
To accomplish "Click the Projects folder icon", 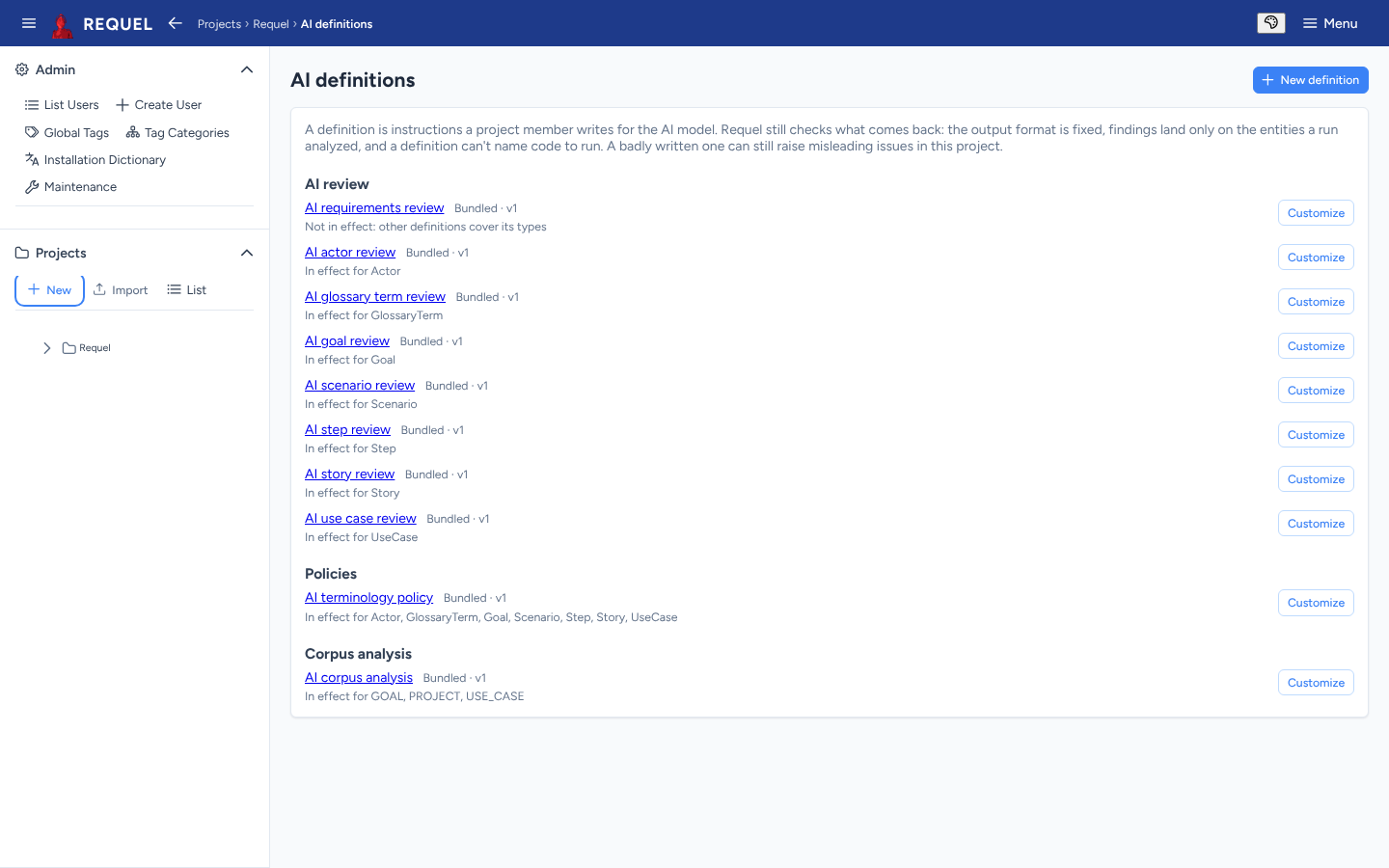I will click(22, 253).
